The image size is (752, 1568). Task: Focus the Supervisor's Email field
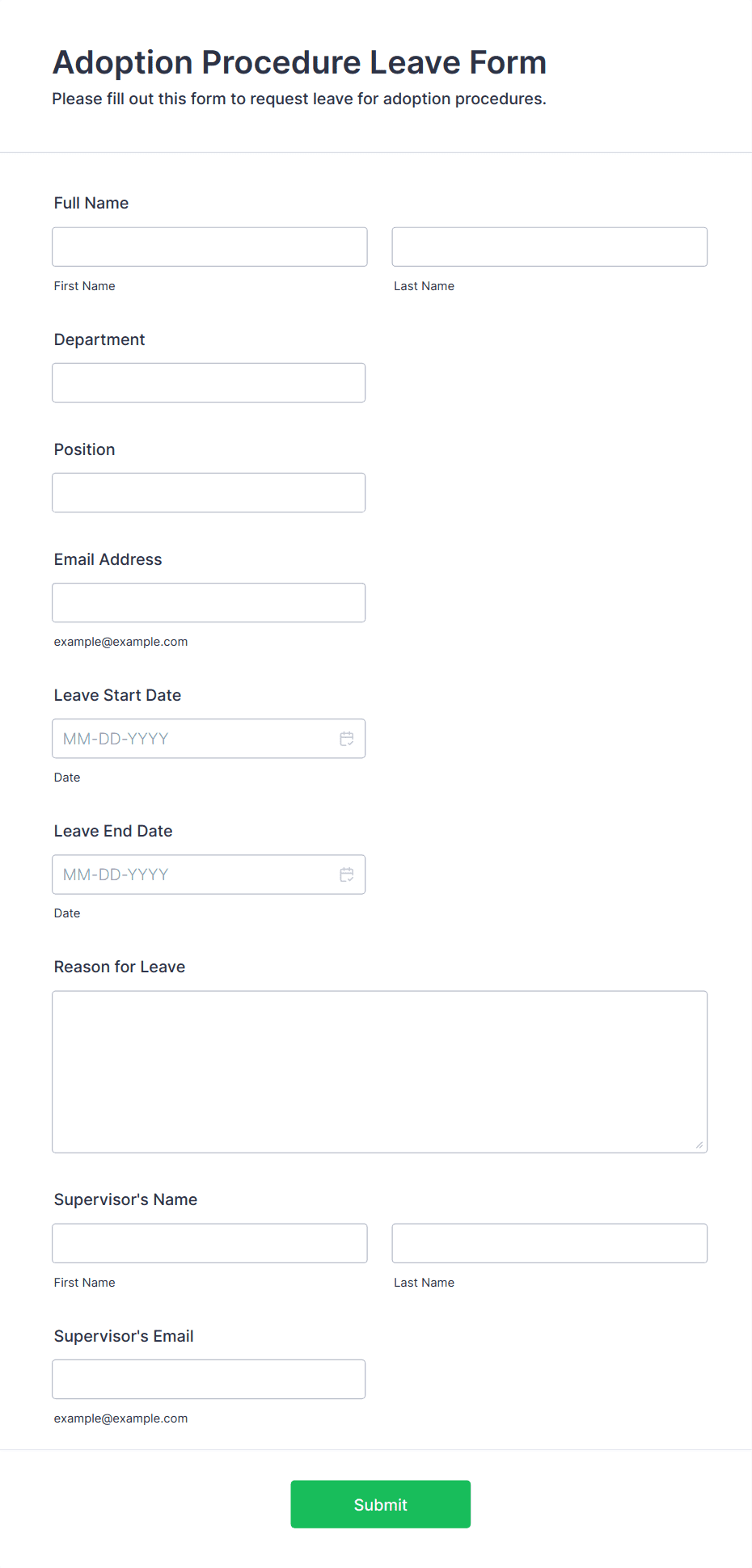pyautogui.click(x=209, y=1379)
